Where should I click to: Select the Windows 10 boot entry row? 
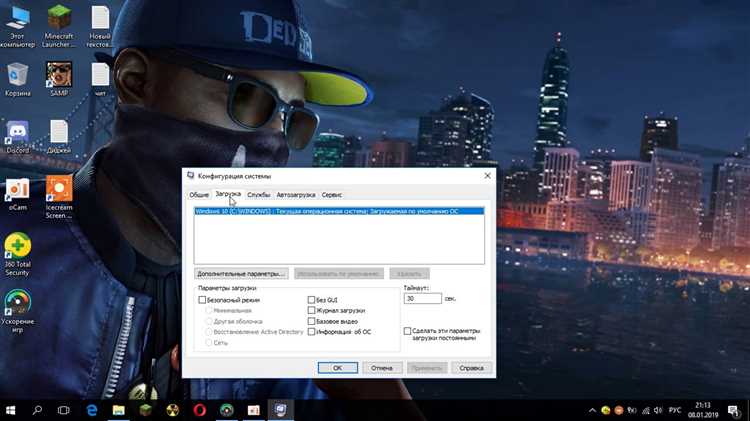tap(339, 211)
